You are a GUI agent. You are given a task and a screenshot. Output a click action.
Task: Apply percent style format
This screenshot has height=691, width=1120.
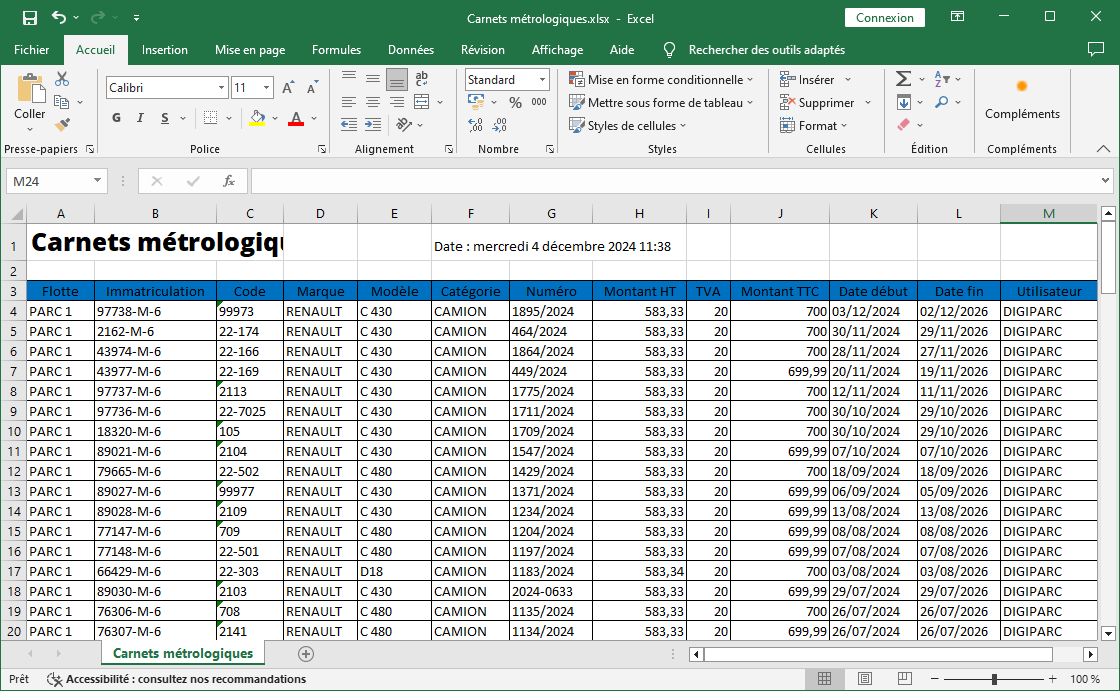[515, 102]
